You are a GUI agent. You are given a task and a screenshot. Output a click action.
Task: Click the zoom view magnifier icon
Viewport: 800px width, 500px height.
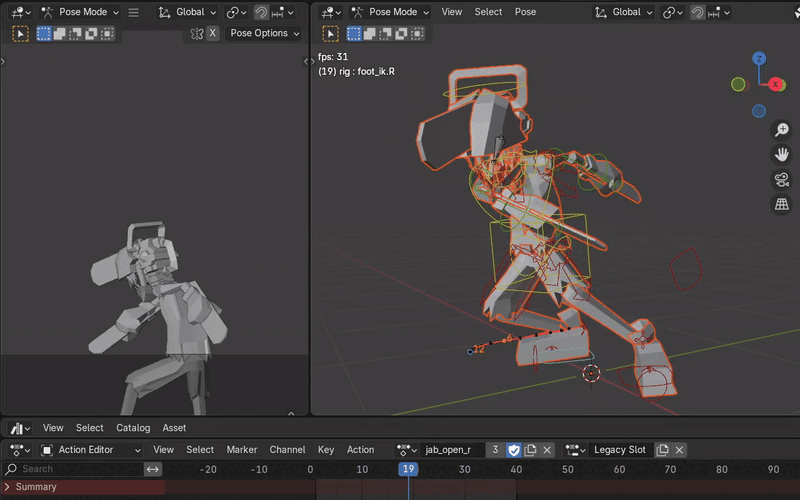point(782,131)
